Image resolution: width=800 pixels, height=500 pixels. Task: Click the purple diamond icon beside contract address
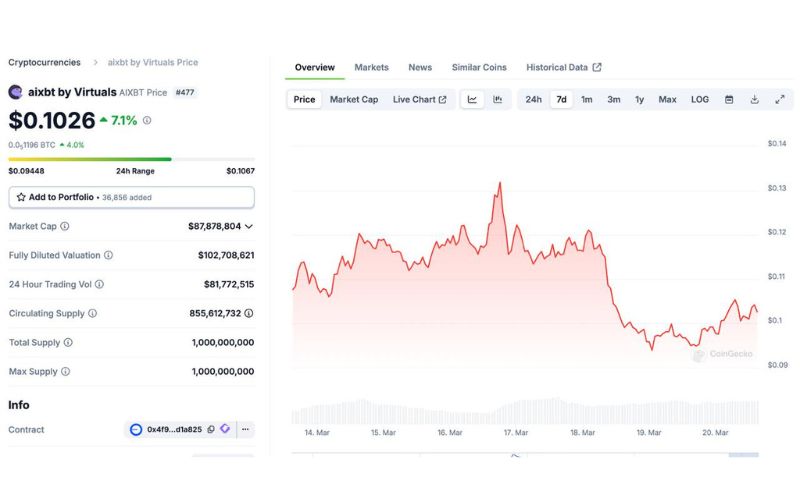[225, 429]
